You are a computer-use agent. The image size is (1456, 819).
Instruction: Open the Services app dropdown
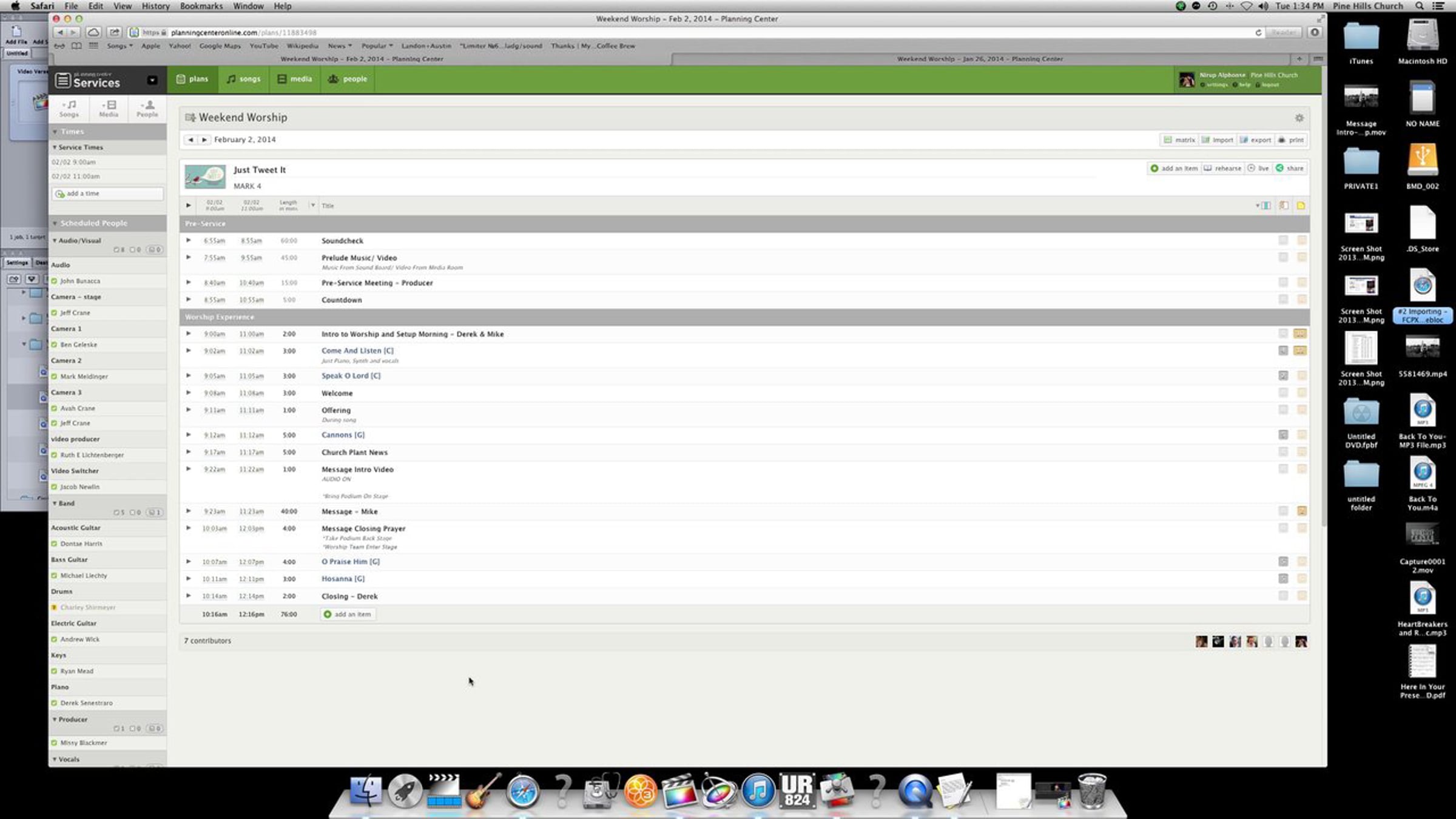coord(152,80)
